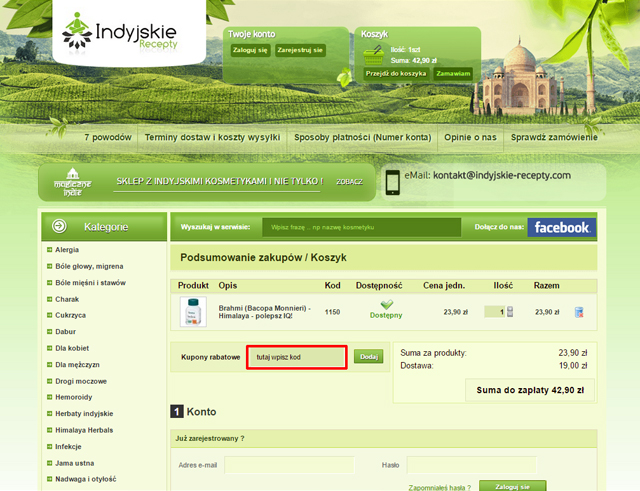The height and width of the screenshot is (491, 640).
Task: Open Brahmi (Bacopa Monnieri) product link
Action: 264,312
